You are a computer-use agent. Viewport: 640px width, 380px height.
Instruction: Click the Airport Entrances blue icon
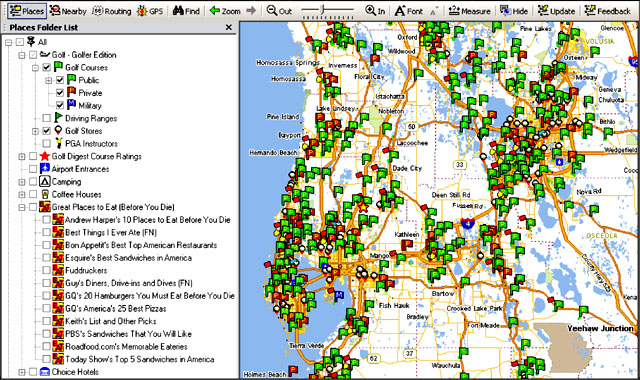point(45,169)
